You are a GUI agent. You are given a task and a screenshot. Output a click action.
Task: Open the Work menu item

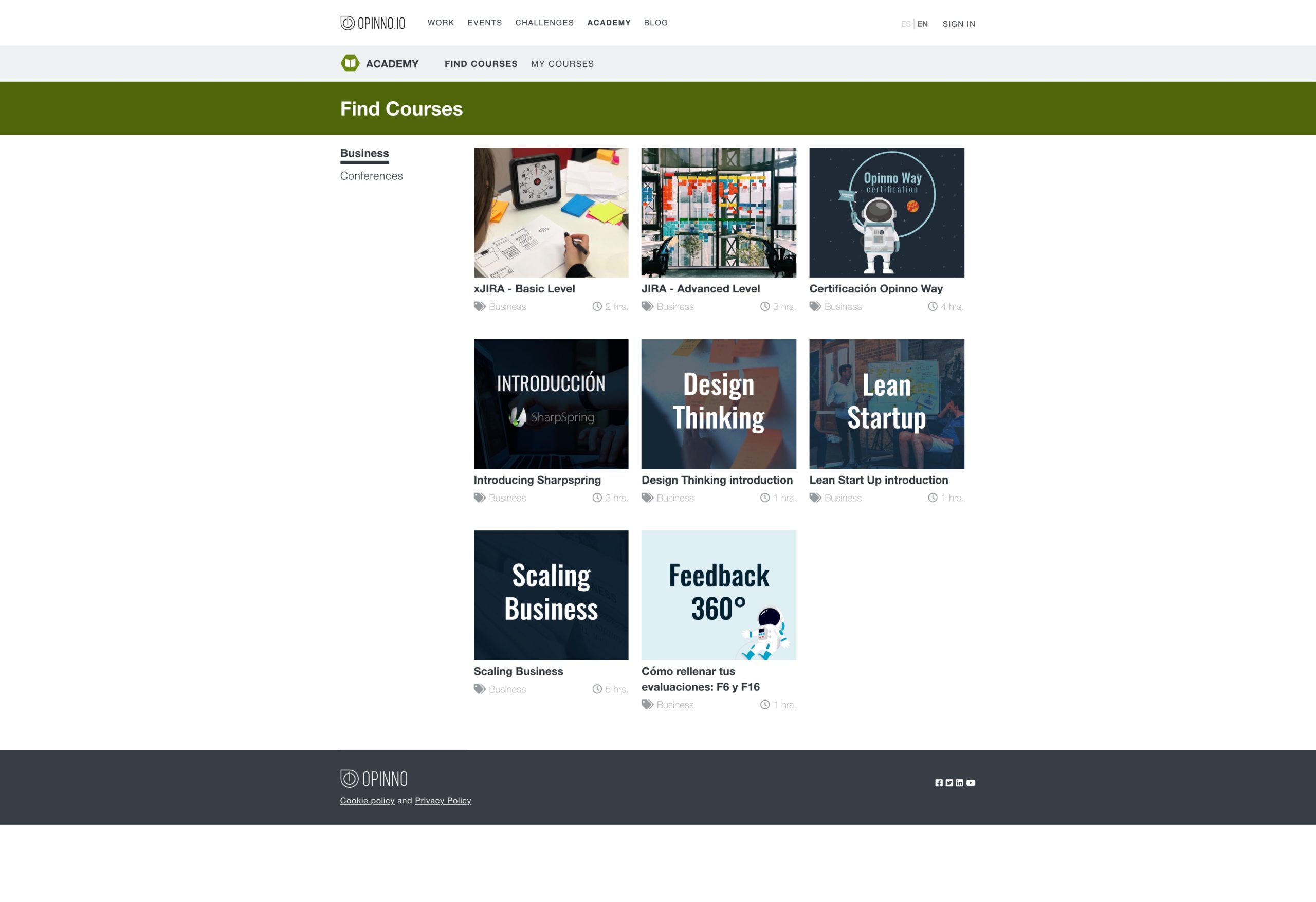coord(441,23)
